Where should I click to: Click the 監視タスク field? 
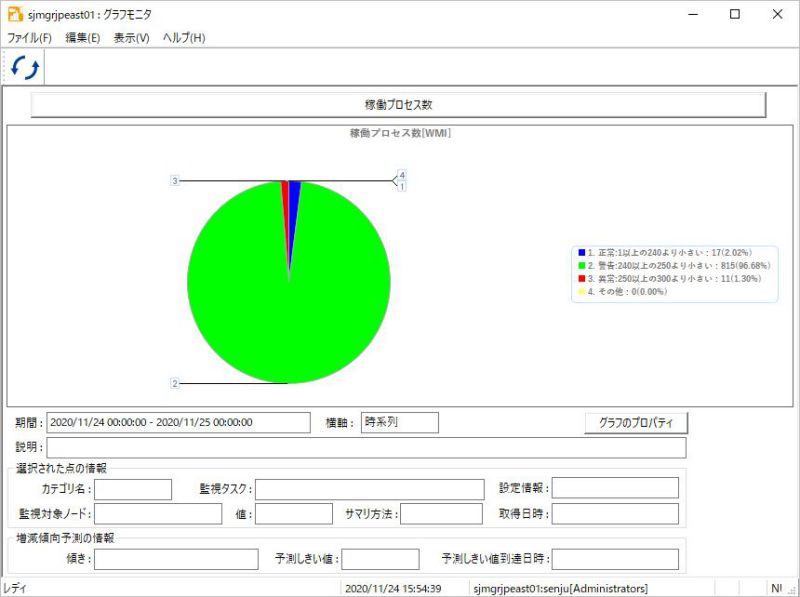click(x=369, y=489)
